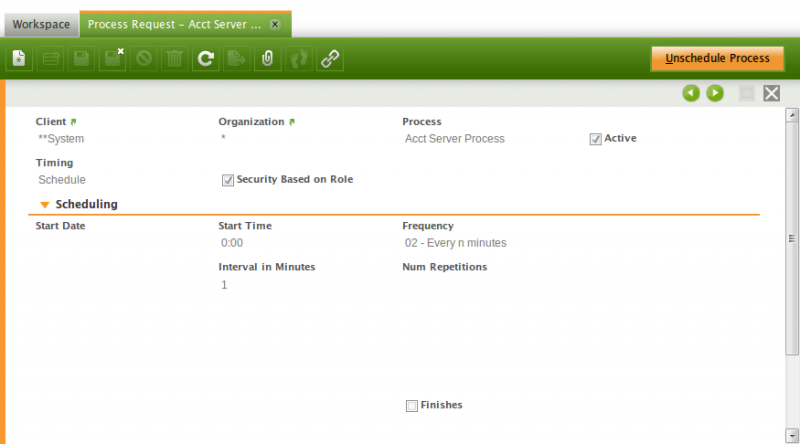Viewport: 800px width, 444px height.
Task: Go to next record with right arrow
Action: [715, 93]
